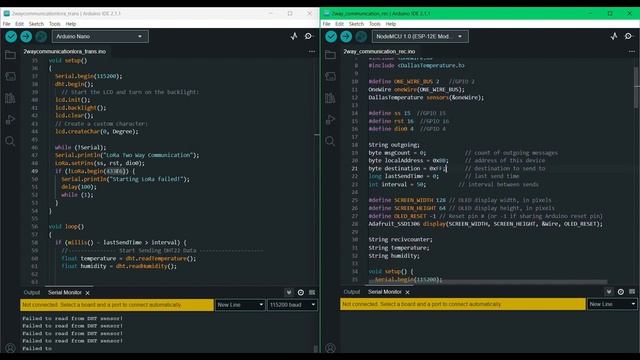This screenshot has height=360, width=640.
Task: Open Search panel in left window sidebar
Action: point(10,141)
